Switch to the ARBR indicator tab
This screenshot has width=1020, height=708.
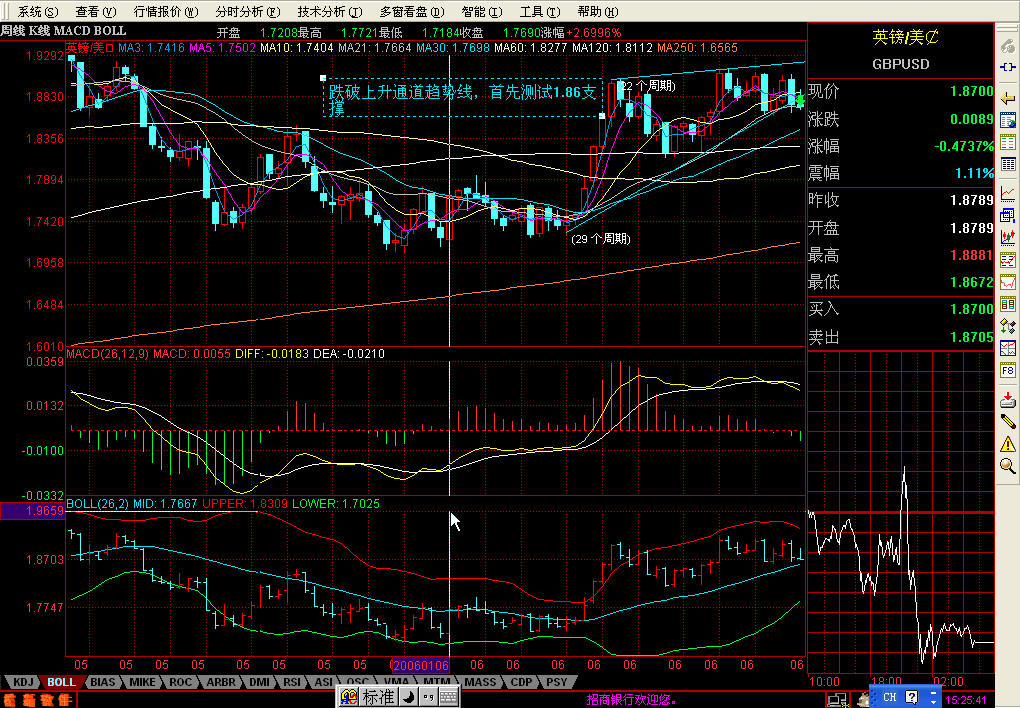point(221,682)
